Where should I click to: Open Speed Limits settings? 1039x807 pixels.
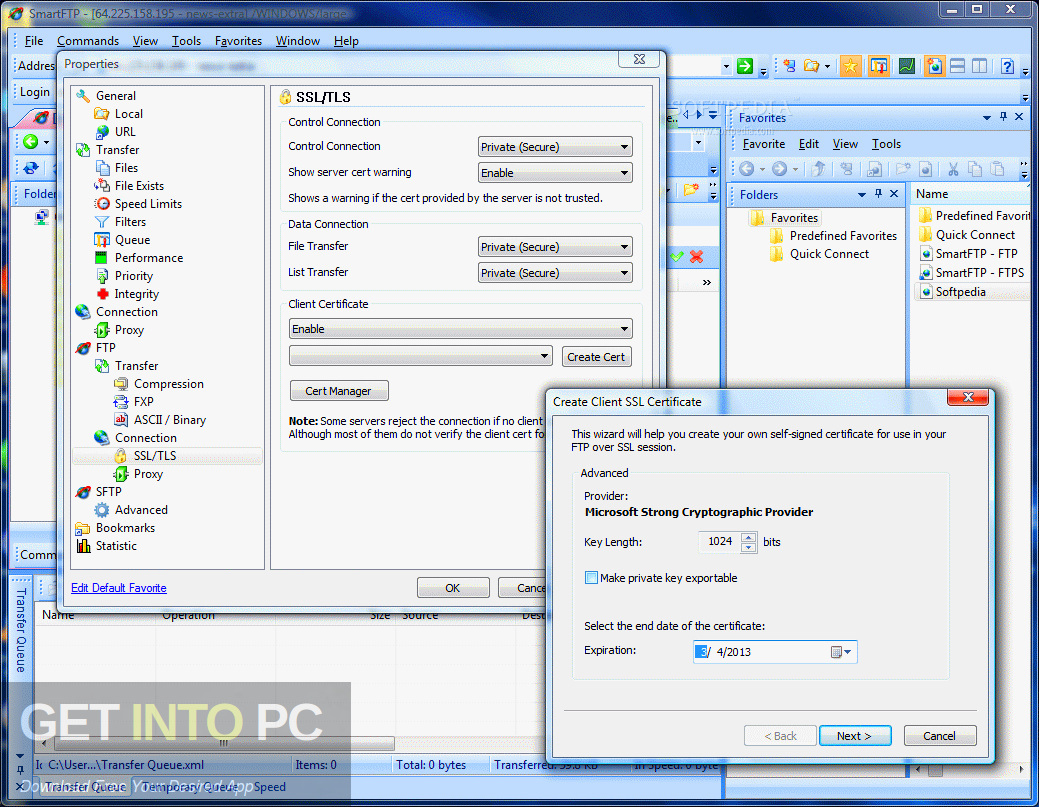tap(148, 203)
